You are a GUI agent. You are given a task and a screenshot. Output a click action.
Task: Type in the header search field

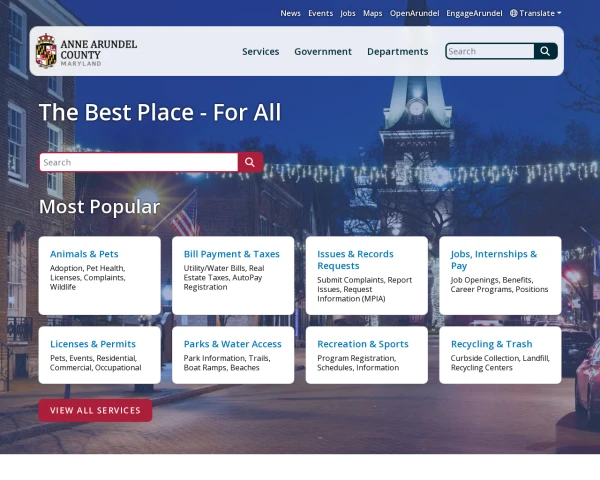tap(489, 51)
